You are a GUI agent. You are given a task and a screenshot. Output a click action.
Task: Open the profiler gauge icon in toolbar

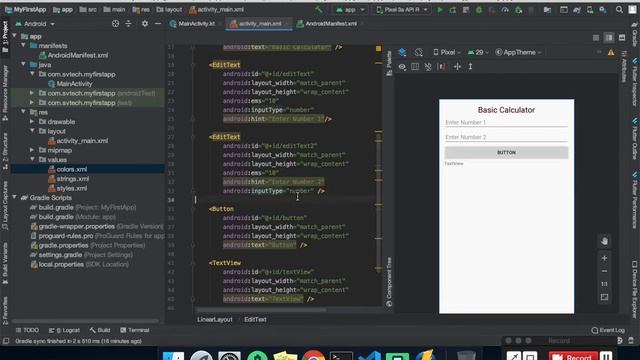click(505, 10)
